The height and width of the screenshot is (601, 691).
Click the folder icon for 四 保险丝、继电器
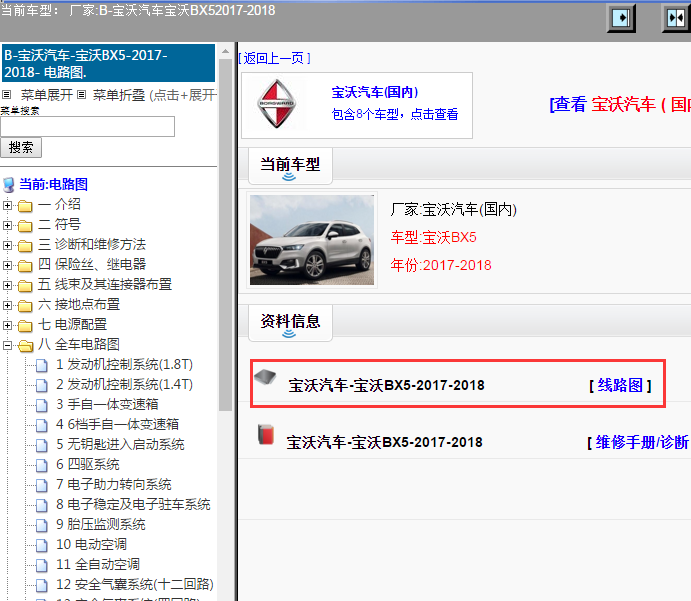pos(25,266)
